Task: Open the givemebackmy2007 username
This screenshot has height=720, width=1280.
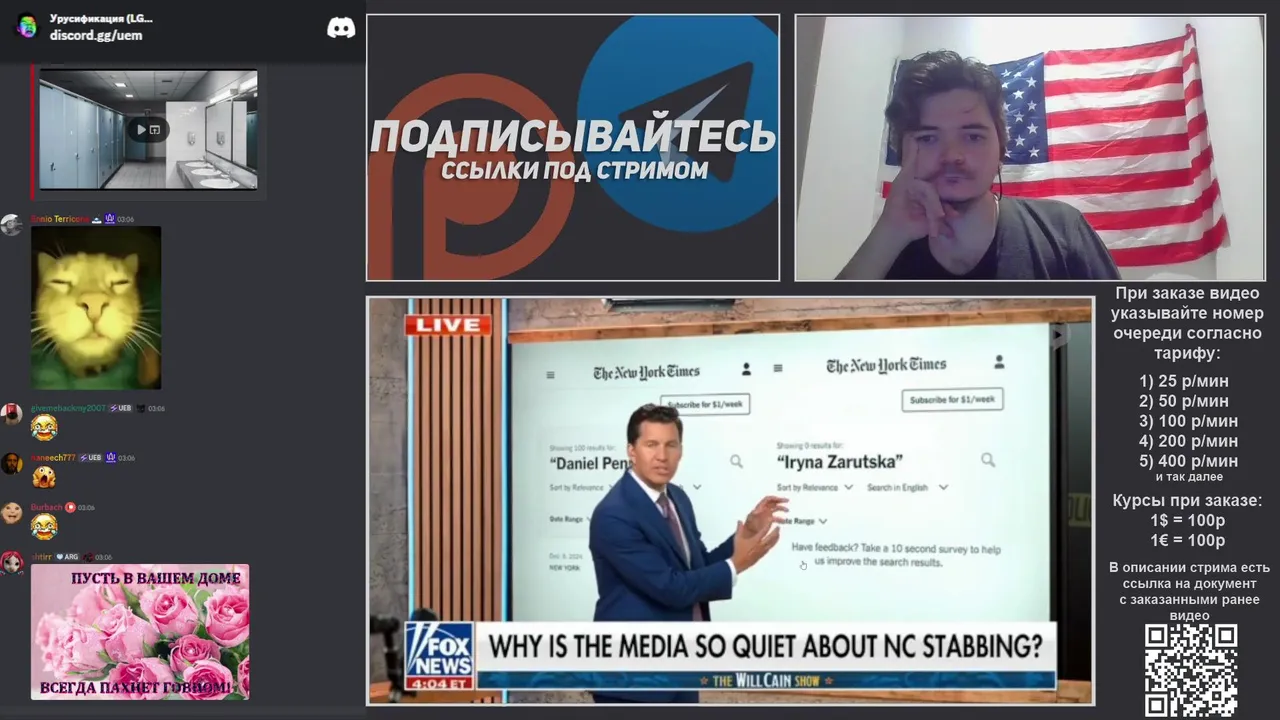Action: (68, 408)
